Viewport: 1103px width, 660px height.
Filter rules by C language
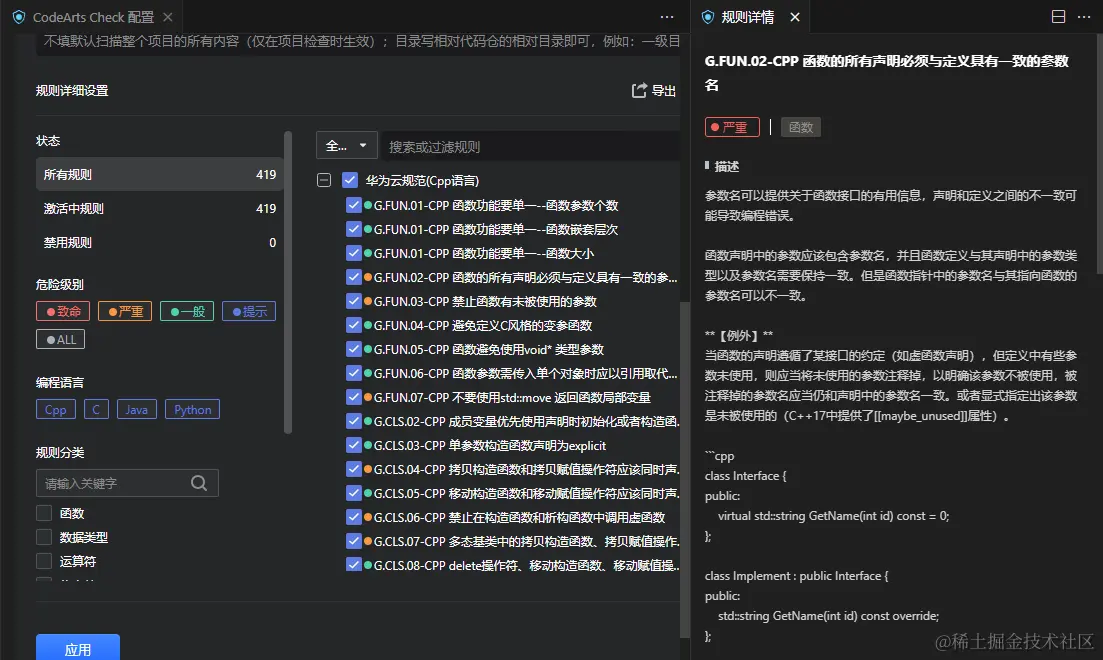point(96,410)
